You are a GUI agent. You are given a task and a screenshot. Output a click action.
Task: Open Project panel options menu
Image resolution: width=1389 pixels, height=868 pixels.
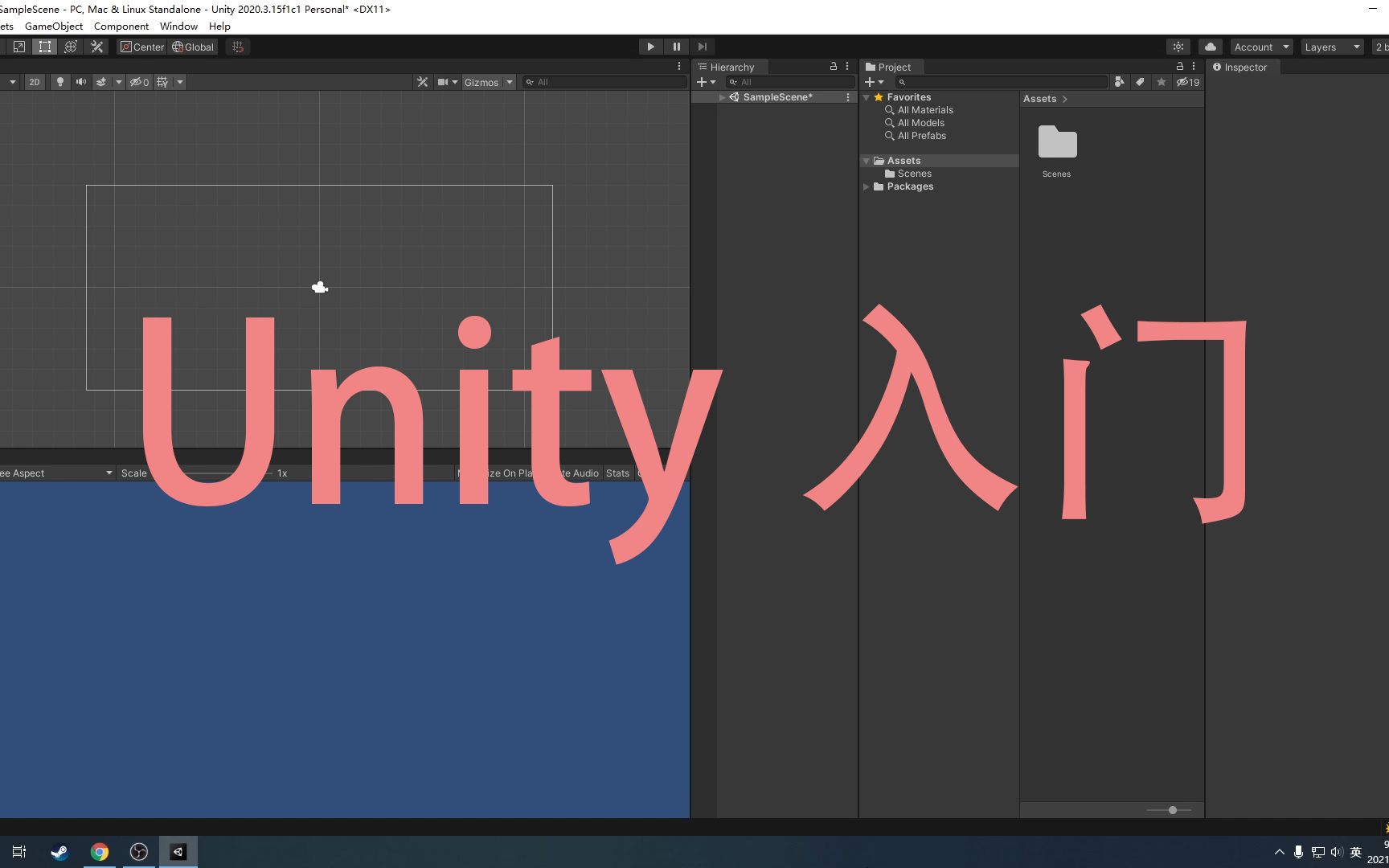click(x=1194, y=67)
